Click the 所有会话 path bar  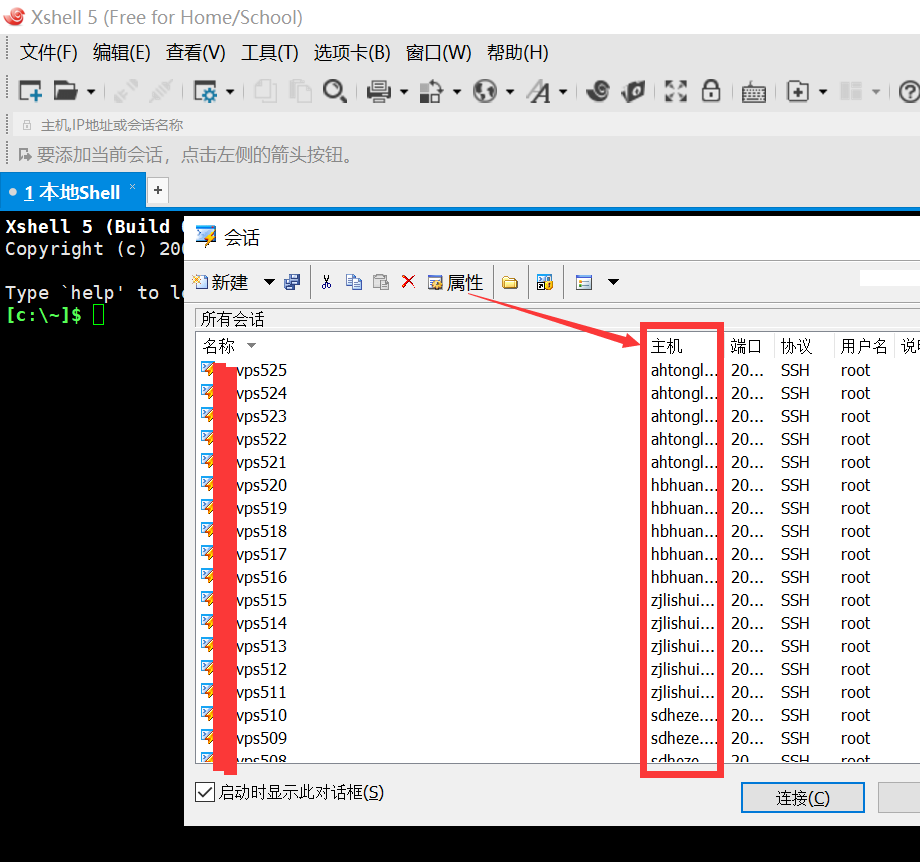pyautogui.click(x=557, y=319)
